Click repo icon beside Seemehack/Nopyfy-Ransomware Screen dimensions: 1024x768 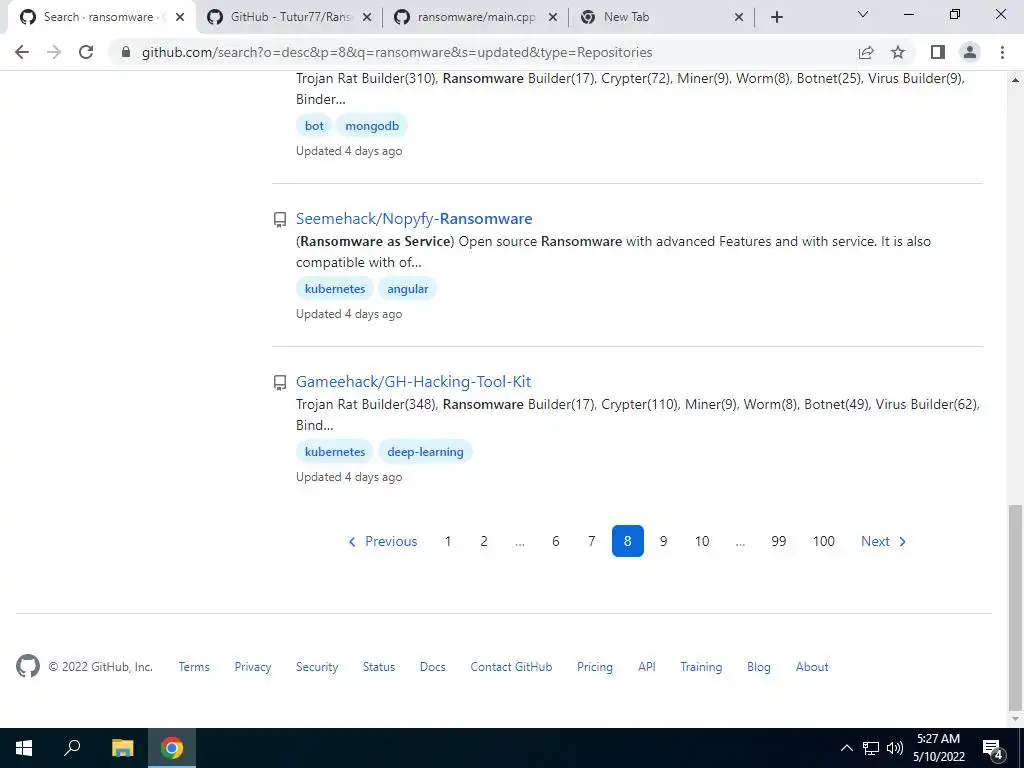[x=280, y=219]
